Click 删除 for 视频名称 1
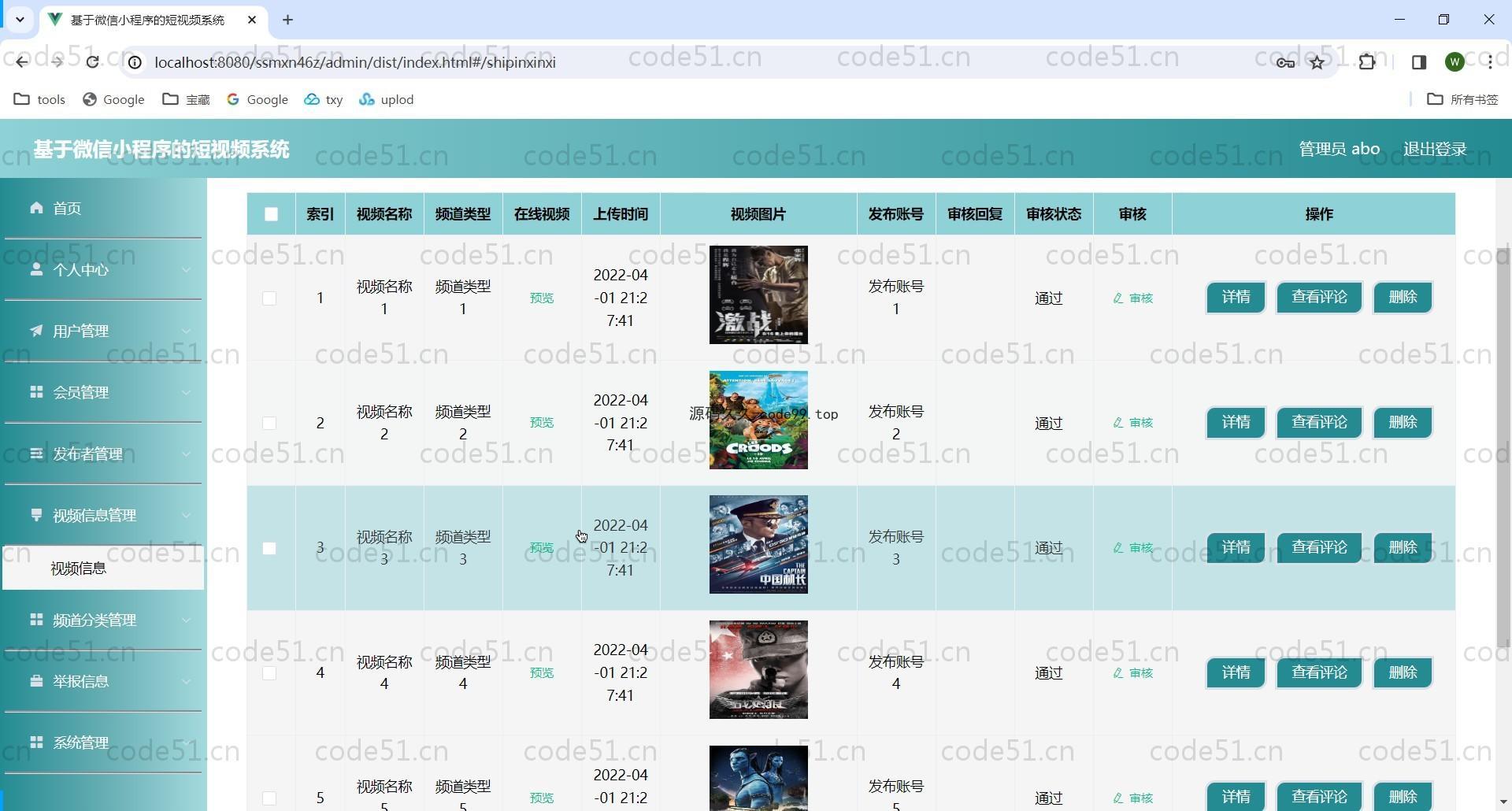This screenshot has height=811, width=1512. [x=1403, y=298]
